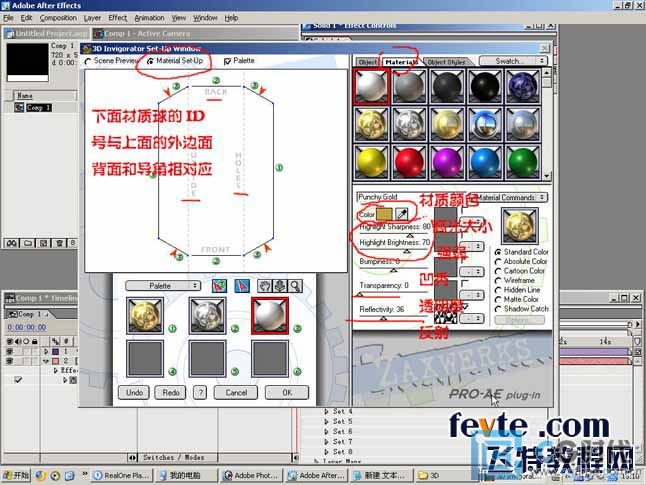
Task: Select the arrow tool with green badge
Action: coord(219,286)
